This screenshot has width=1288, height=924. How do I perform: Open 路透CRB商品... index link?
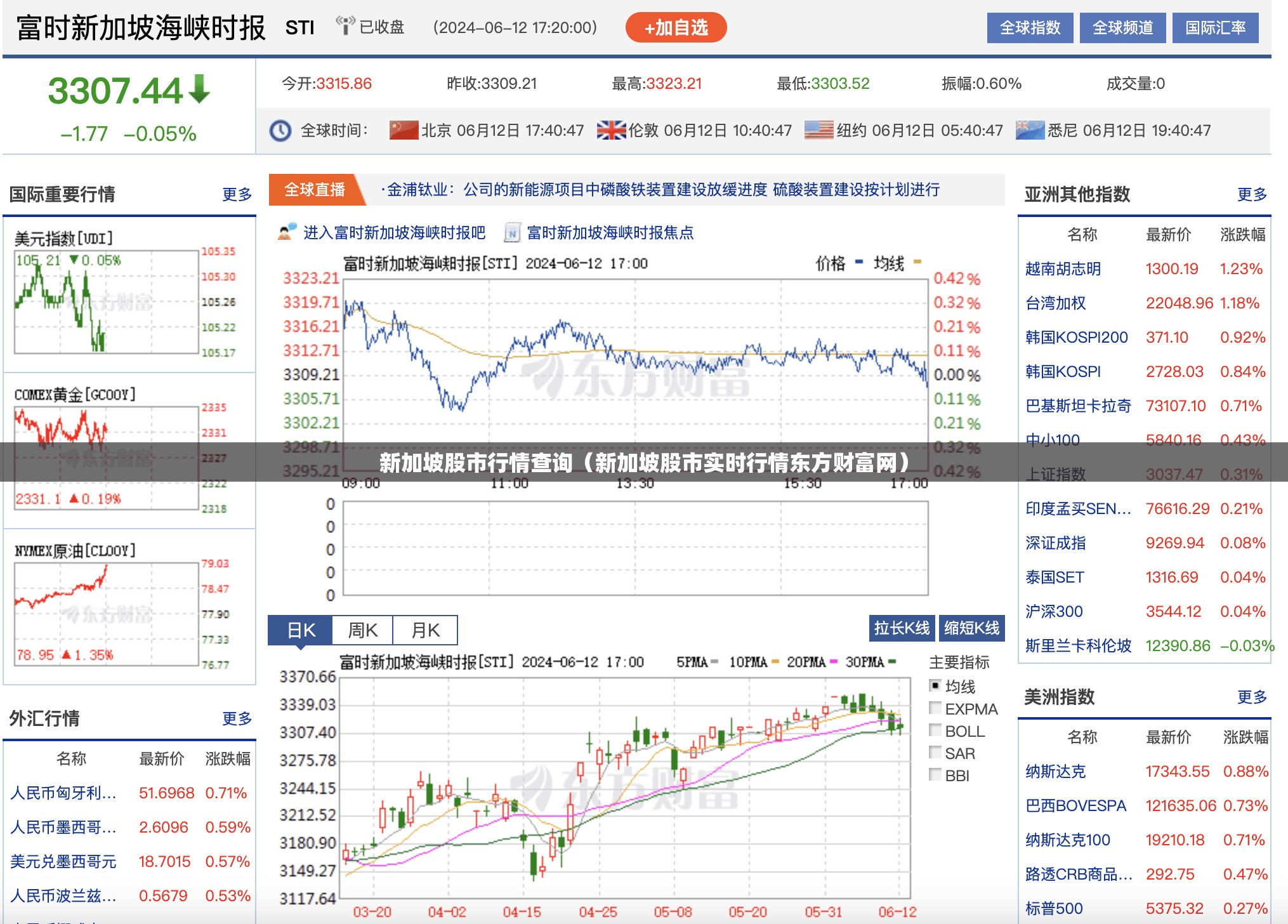coord(1079,874)
